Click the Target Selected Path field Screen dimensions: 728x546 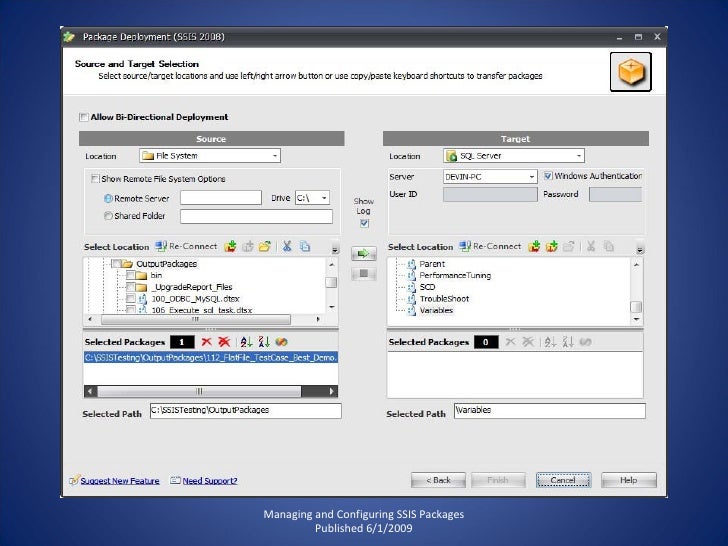click(550, 410)
